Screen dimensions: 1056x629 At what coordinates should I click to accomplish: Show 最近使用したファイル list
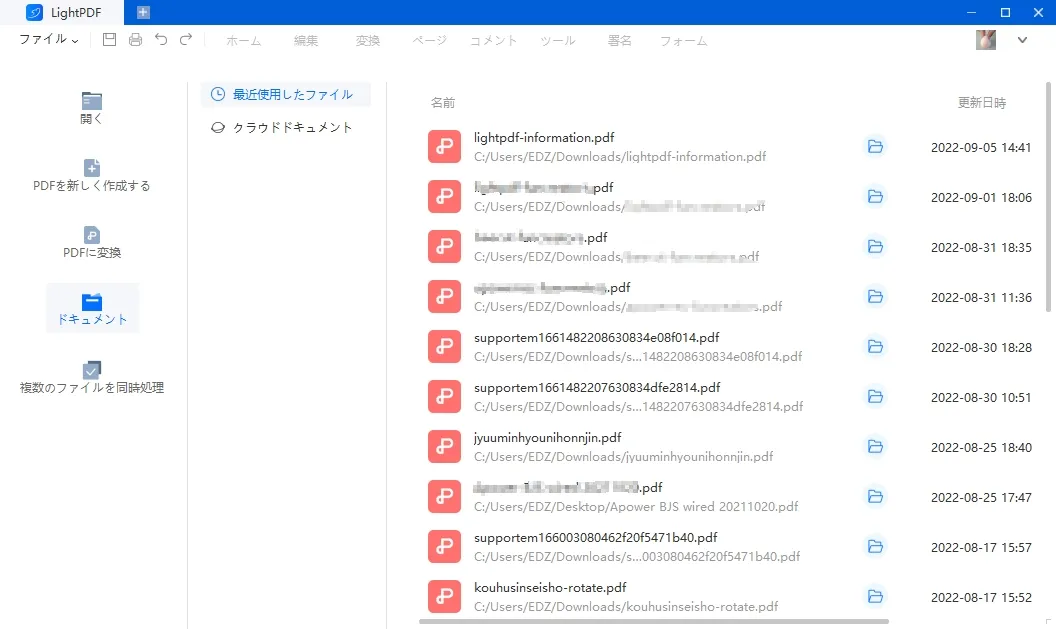tap(286, 93)
